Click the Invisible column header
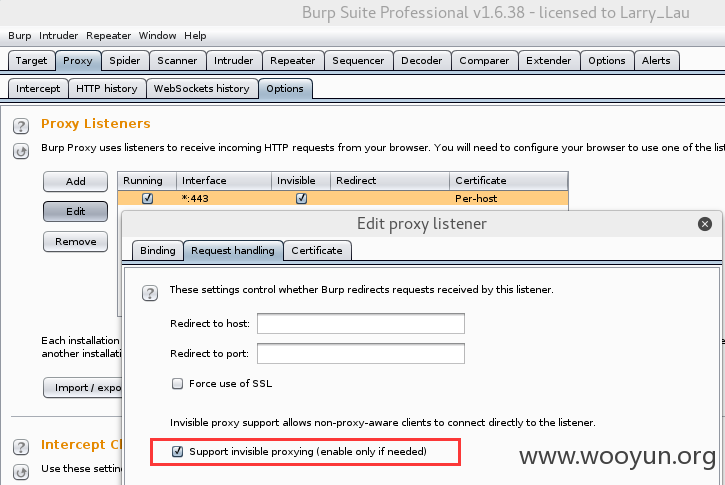The height and width of the screenshot is (485, 725). click(301, 181)
